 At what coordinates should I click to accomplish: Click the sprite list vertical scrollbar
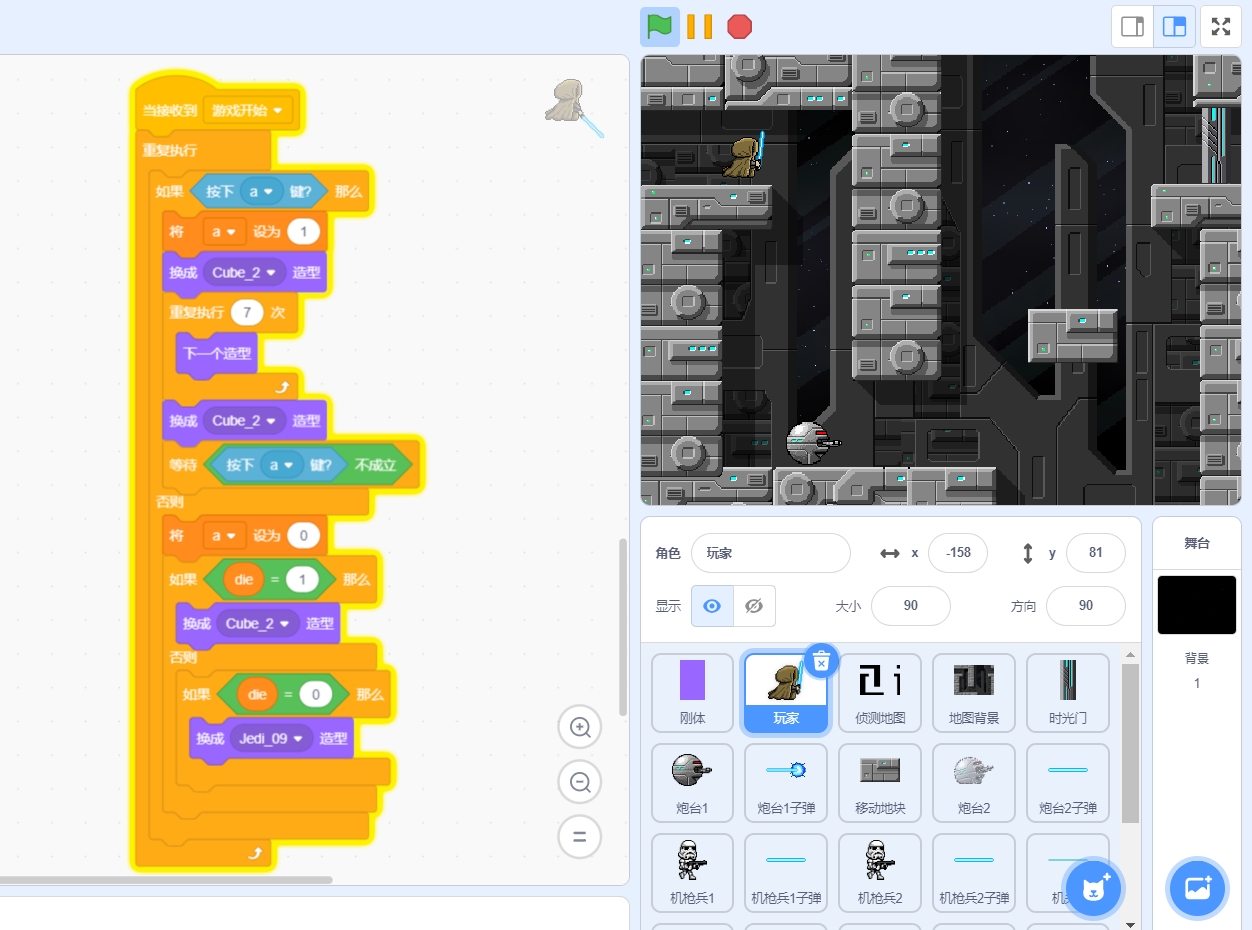point(1130,743)
